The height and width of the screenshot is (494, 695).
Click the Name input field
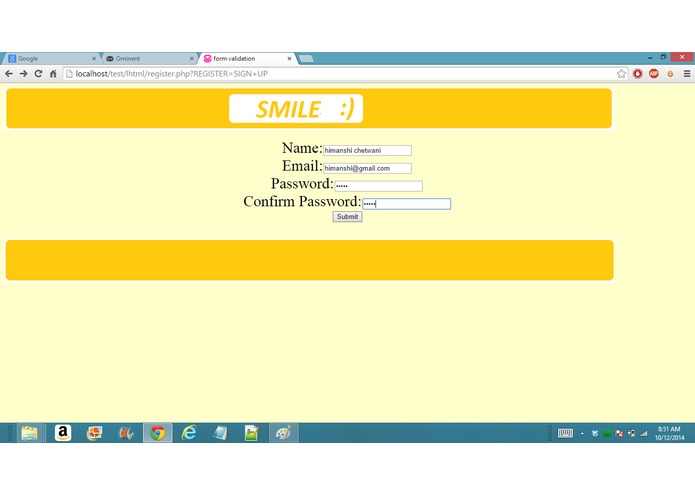[x=367, y=151]
